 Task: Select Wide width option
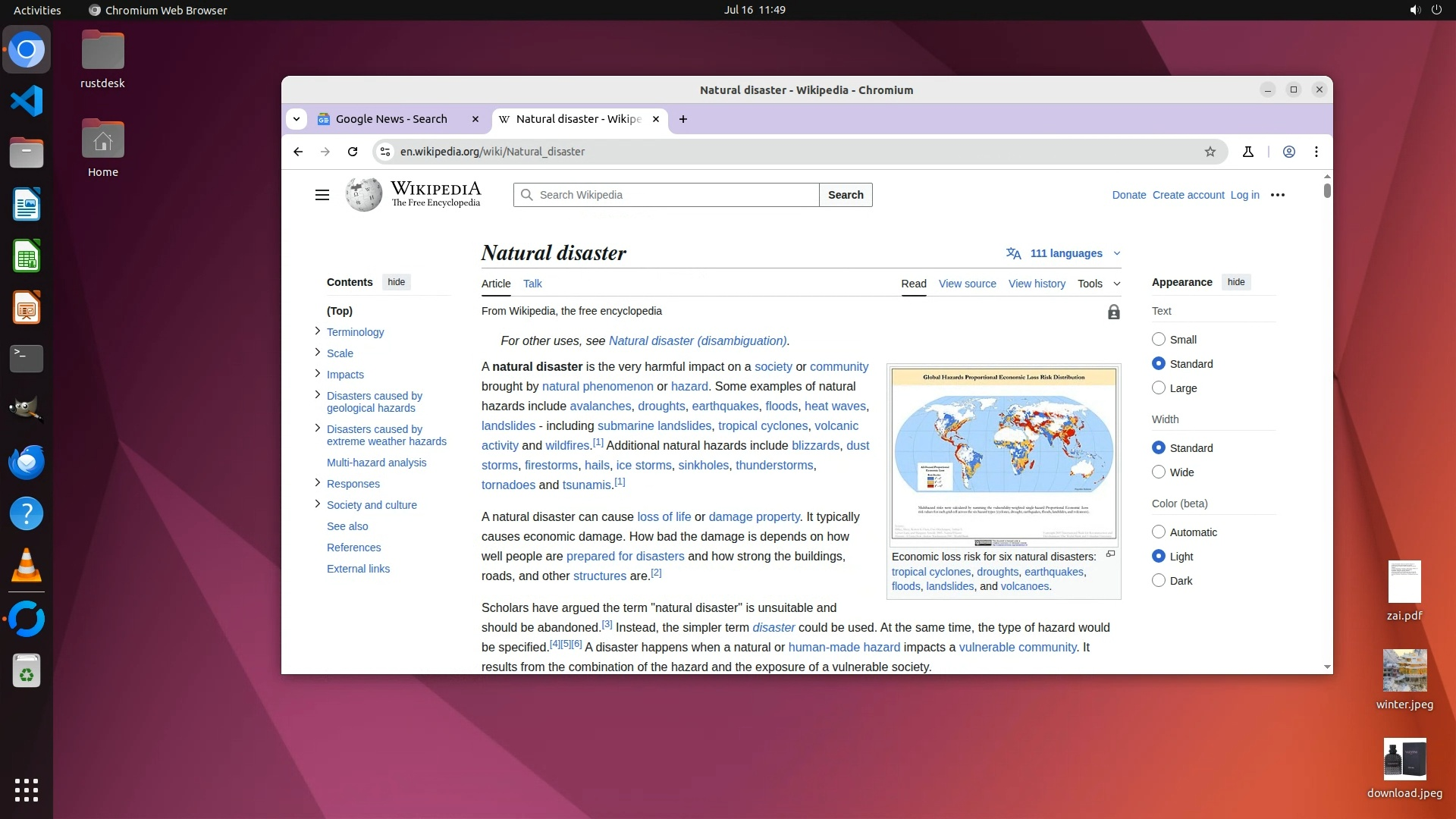click(1159, 472)
